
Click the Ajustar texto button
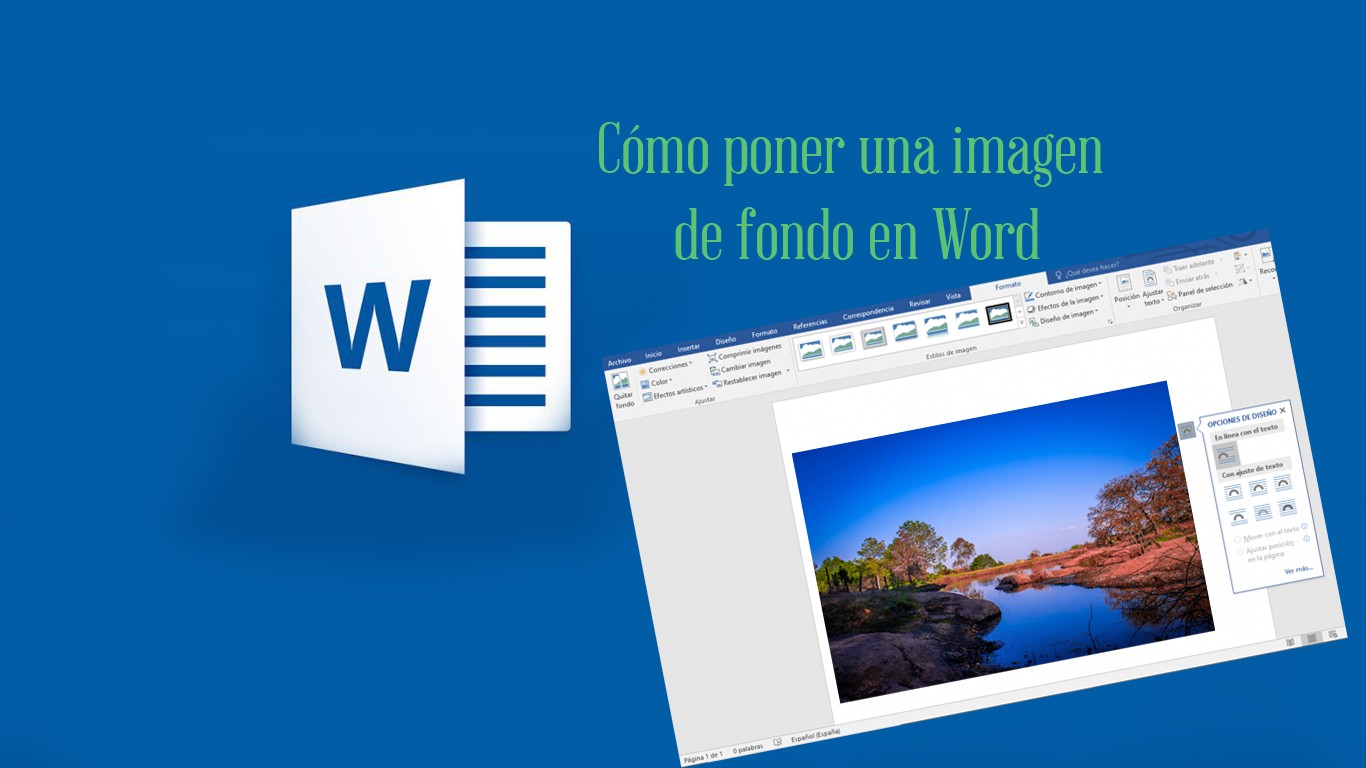click(1153, 288)
